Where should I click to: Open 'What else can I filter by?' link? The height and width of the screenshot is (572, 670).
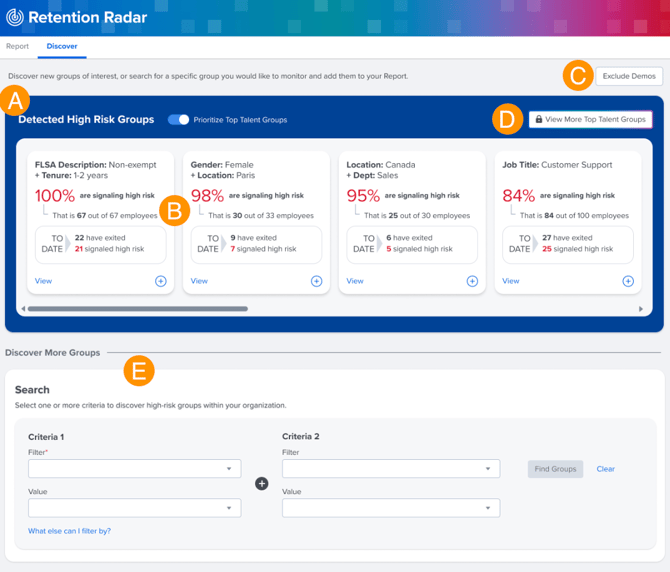69,531
